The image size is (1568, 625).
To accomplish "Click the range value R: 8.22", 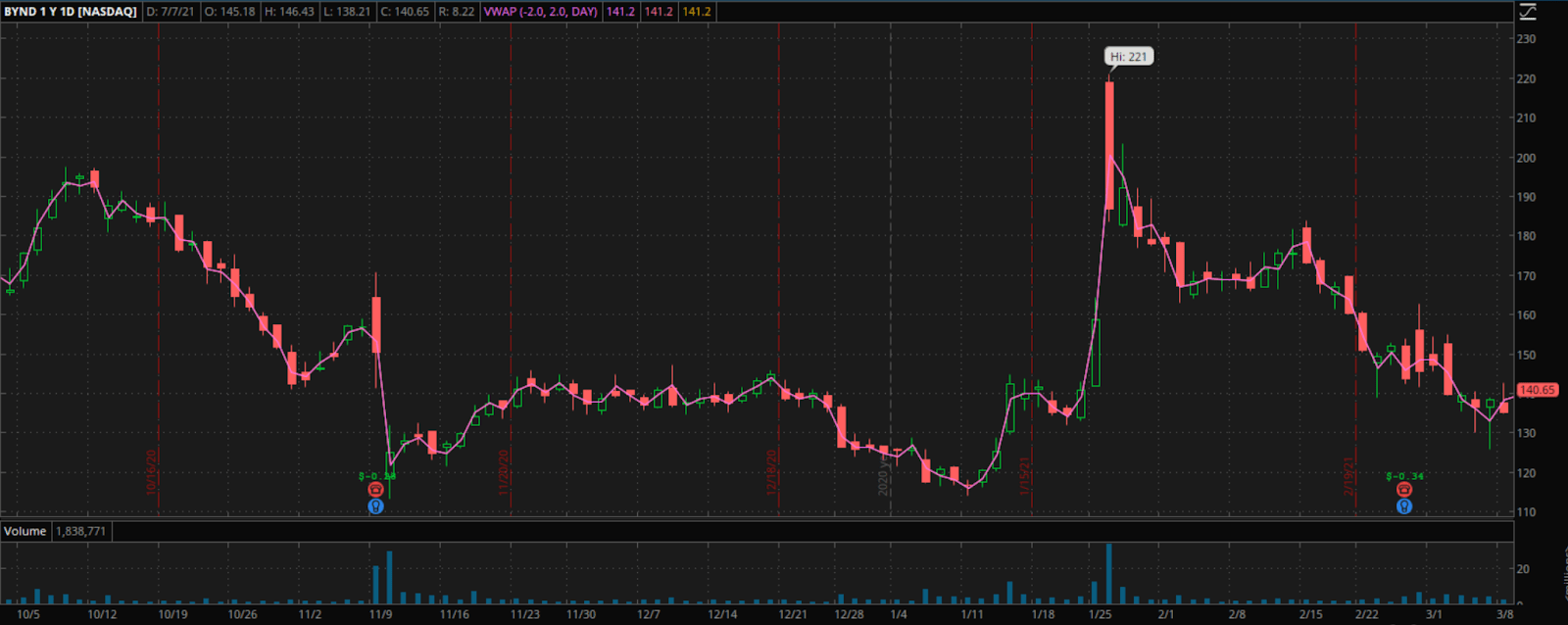I will click(x=457, y=12).
